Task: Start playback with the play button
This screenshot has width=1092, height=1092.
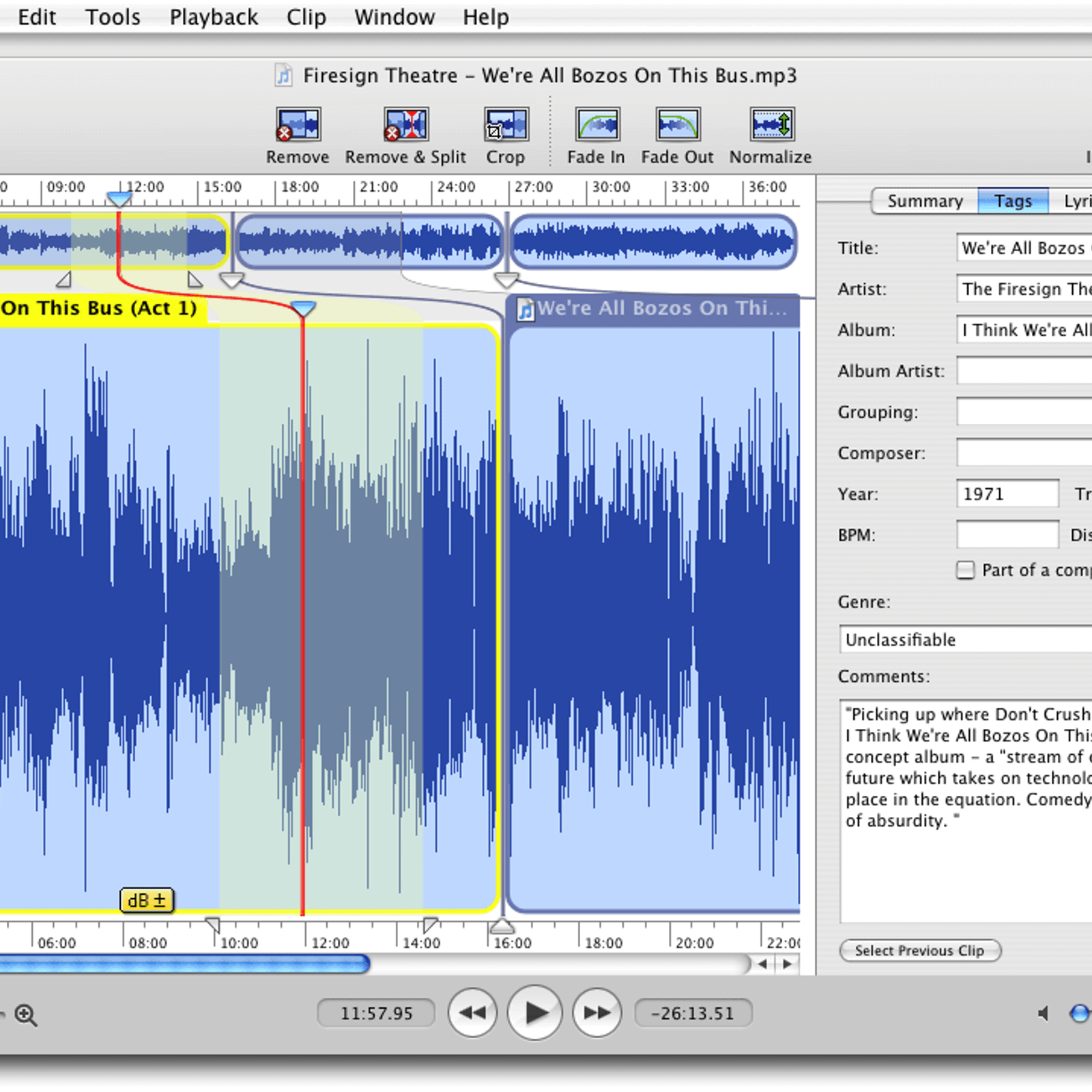Action: coord(535,1013)
